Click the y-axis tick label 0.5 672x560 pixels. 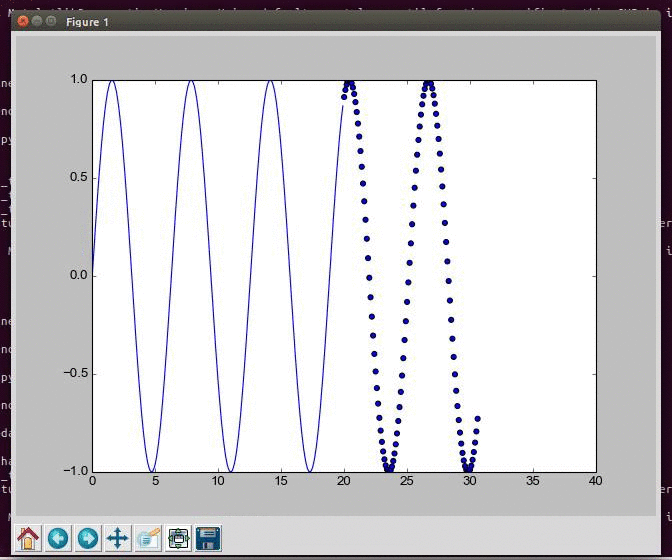78,177
